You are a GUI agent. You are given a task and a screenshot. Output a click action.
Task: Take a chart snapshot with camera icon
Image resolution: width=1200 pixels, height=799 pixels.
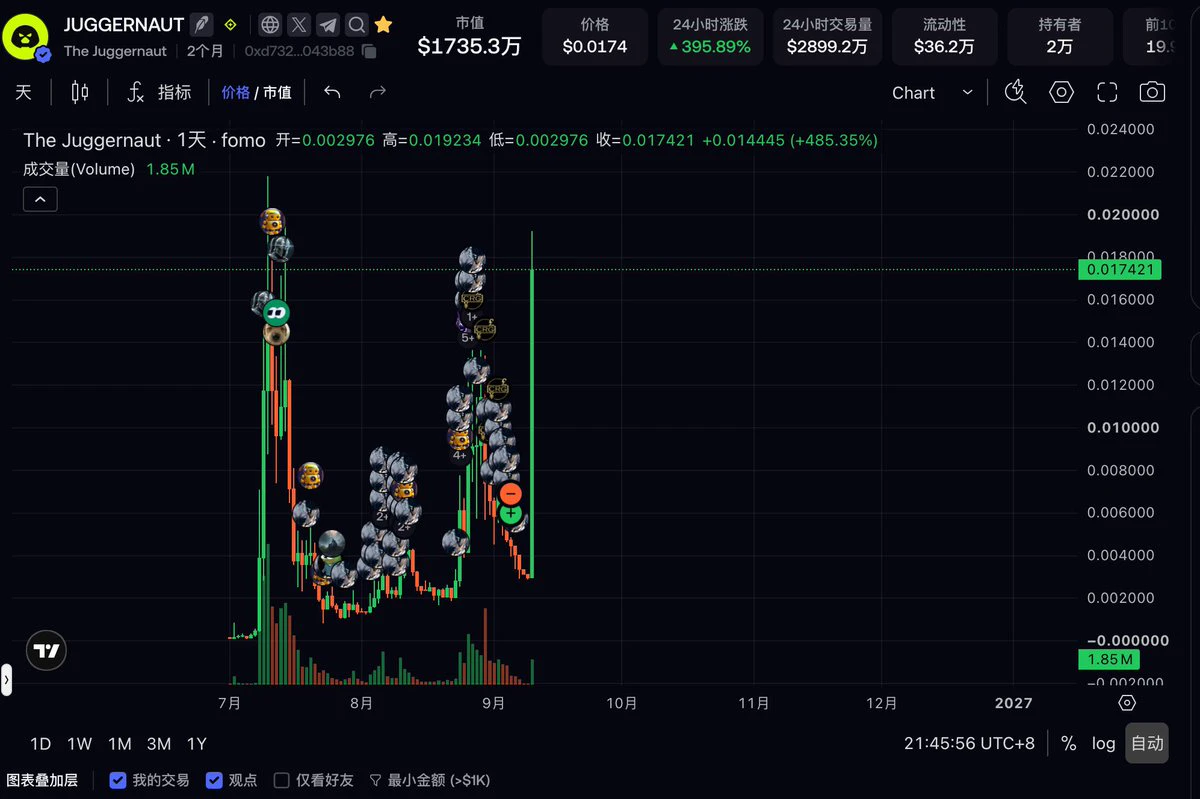coord(1152,92)
